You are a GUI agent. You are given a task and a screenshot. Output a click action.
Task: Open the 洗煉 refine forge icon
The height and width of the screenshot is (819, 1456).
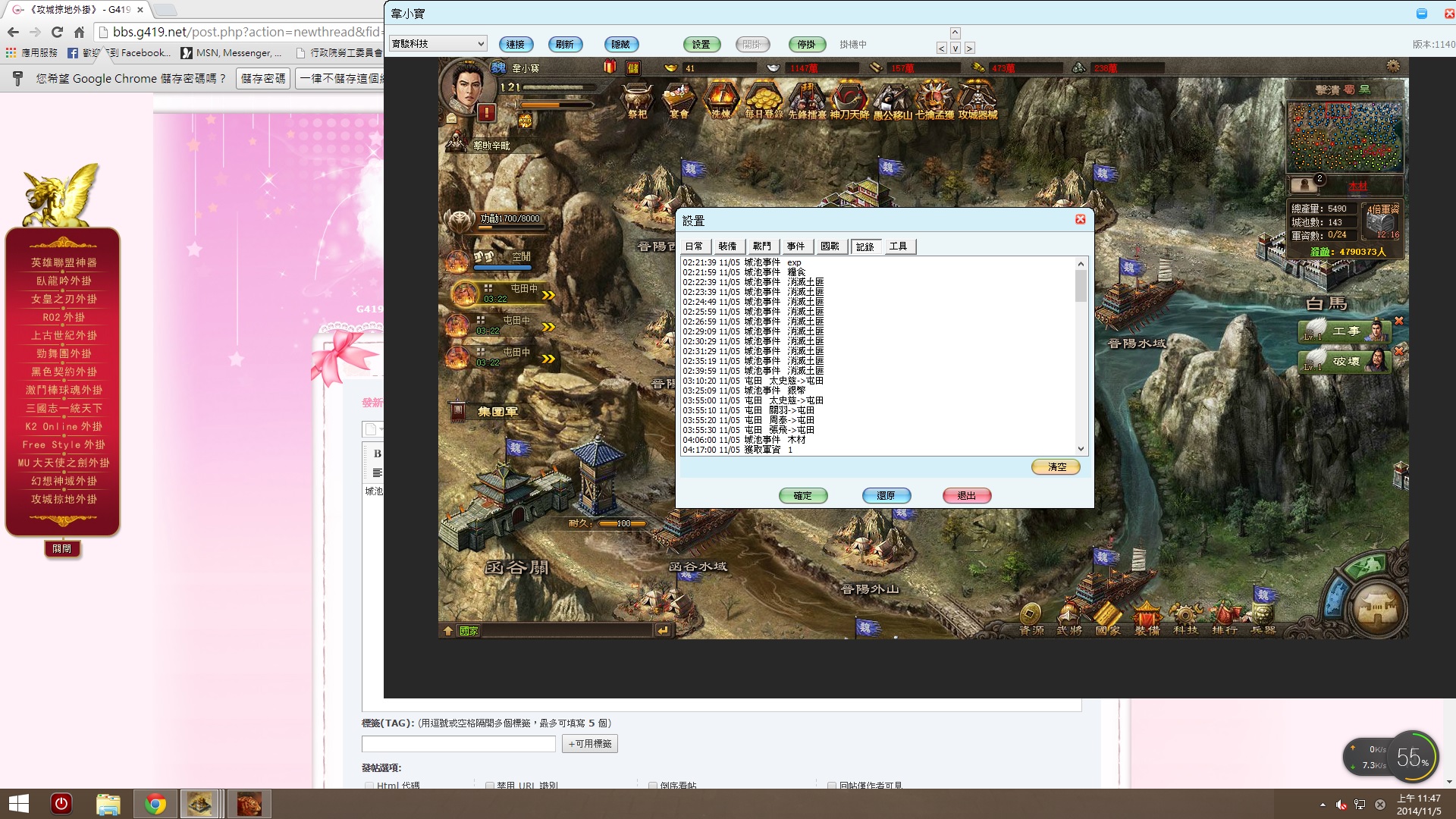[x=720, y=100]
